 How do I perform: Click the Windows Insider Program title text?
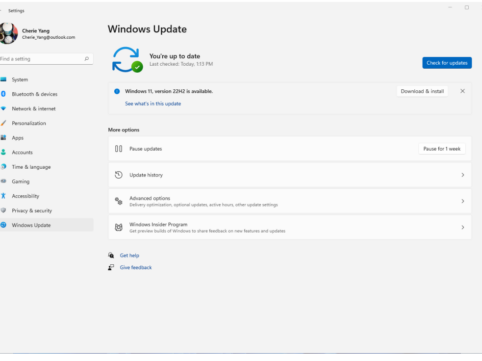pyautogui.click(x=158, y=224)
